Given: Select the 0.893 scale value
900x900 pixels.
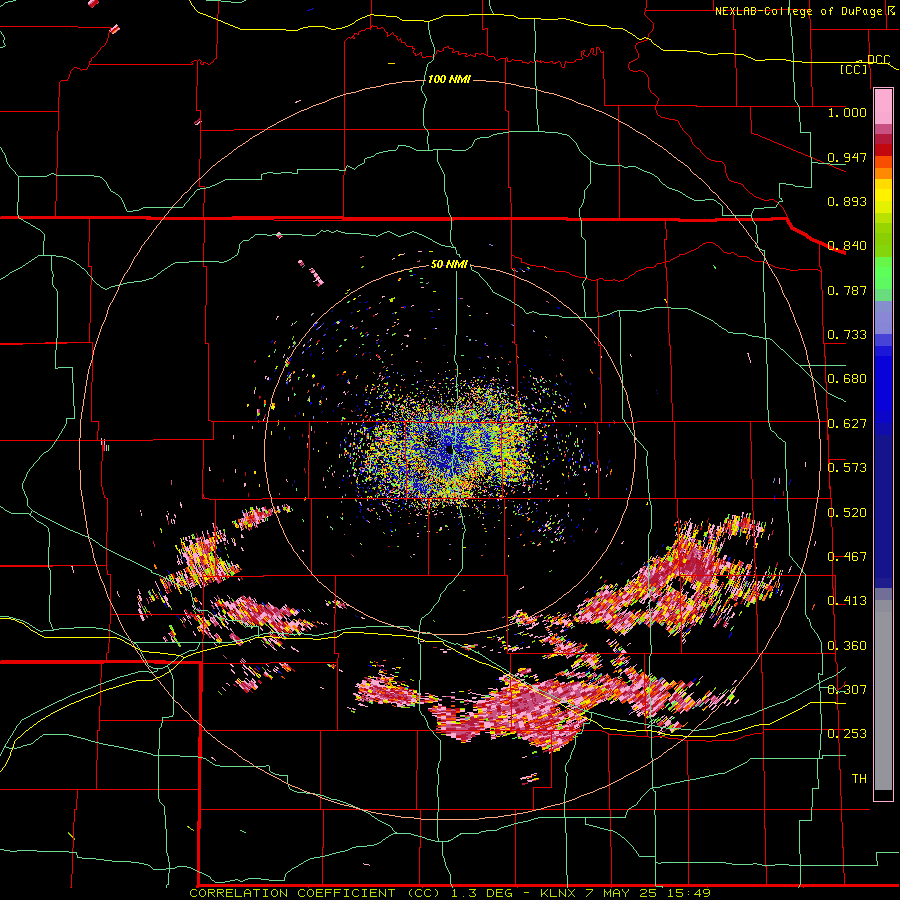Looking at the screenshot, I should (847, 201).
